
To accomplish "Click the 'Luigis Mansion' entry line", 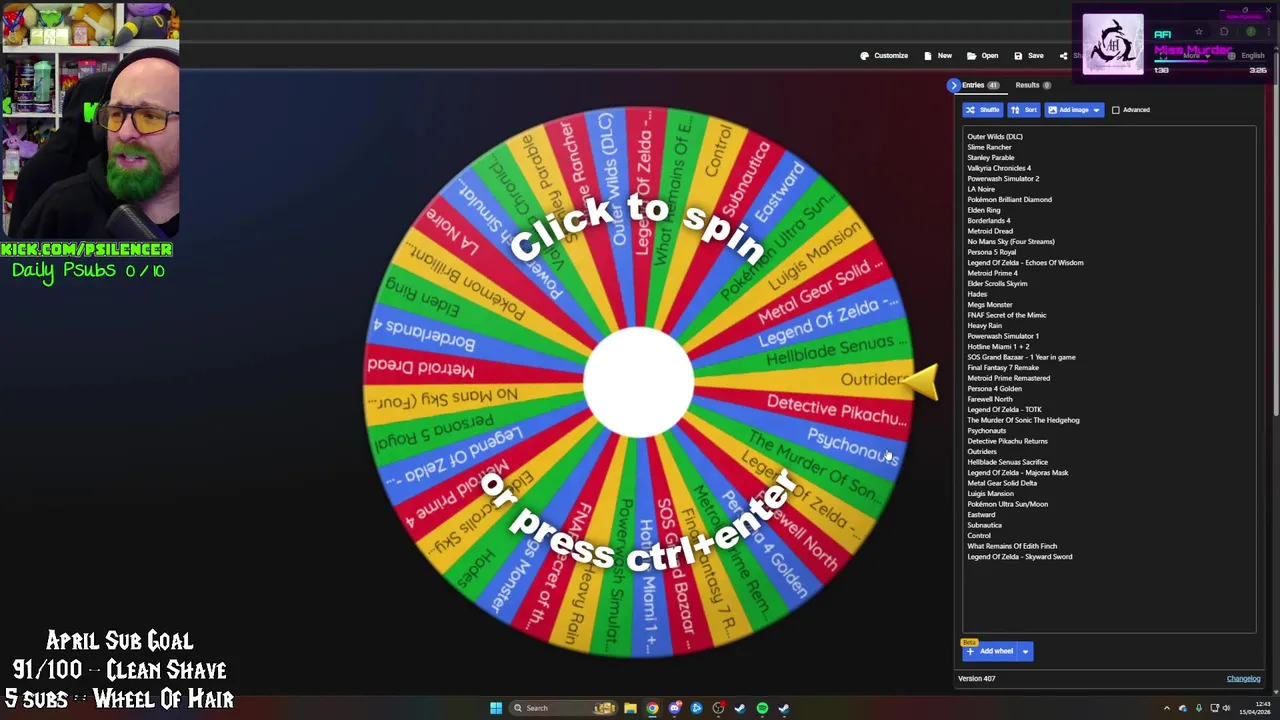I will pos(990,494).
